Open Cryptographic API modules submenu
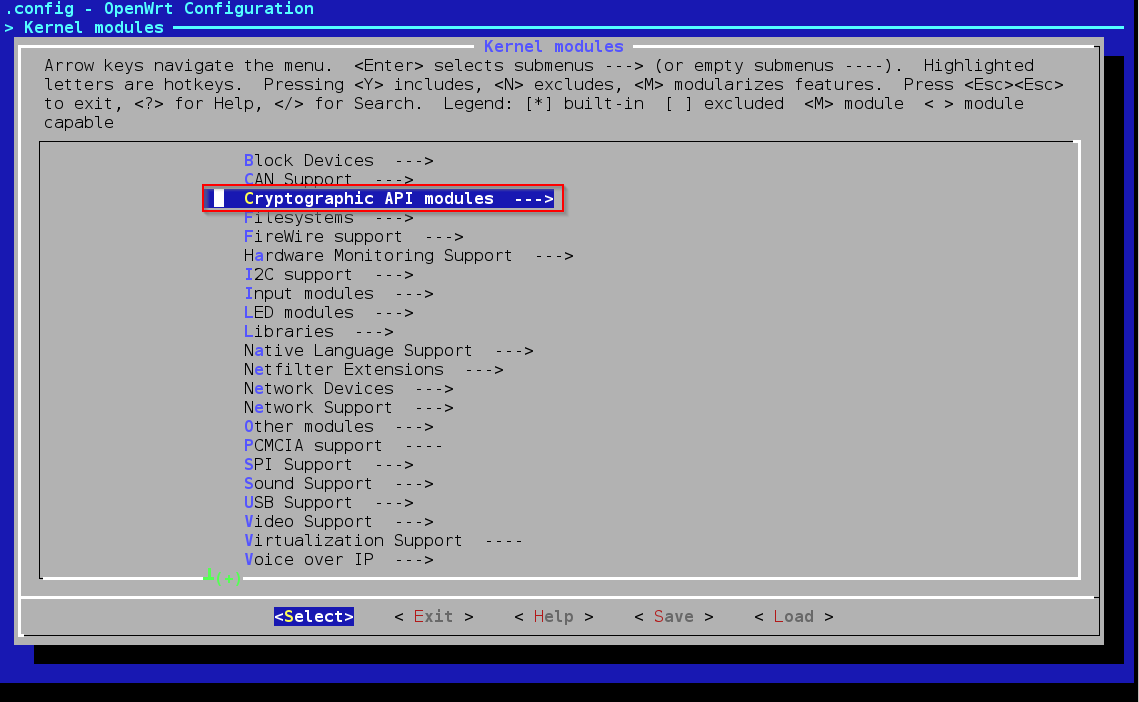The image size is (1139, 702). click(383, 199)
